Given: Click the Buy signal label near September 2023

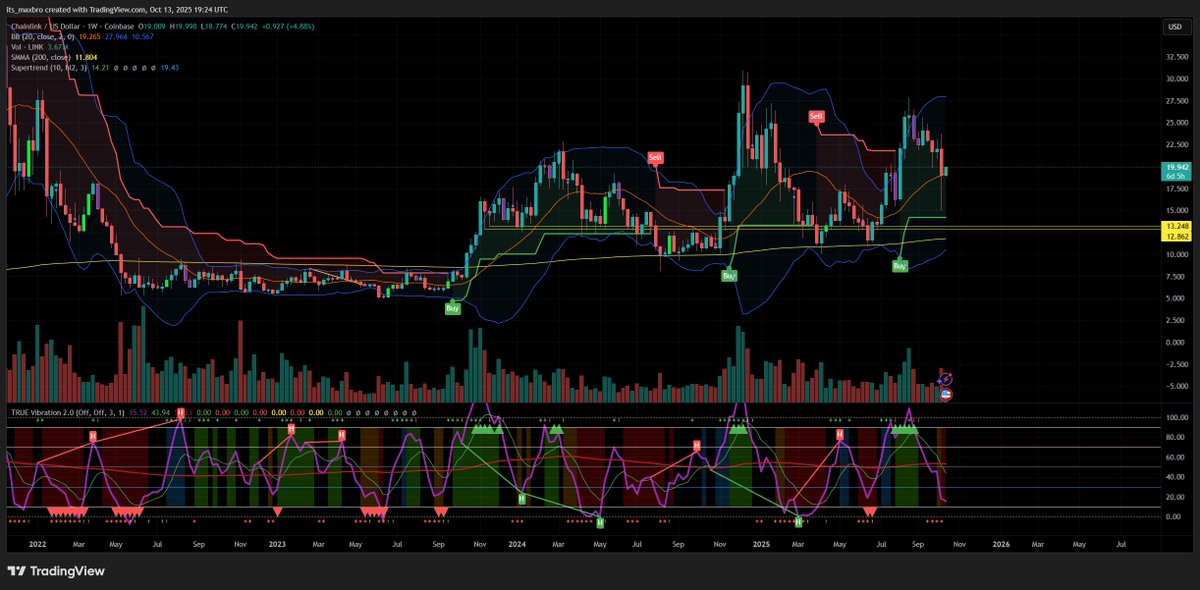Looking at the screenshot, I should click(x=454, y=310).
